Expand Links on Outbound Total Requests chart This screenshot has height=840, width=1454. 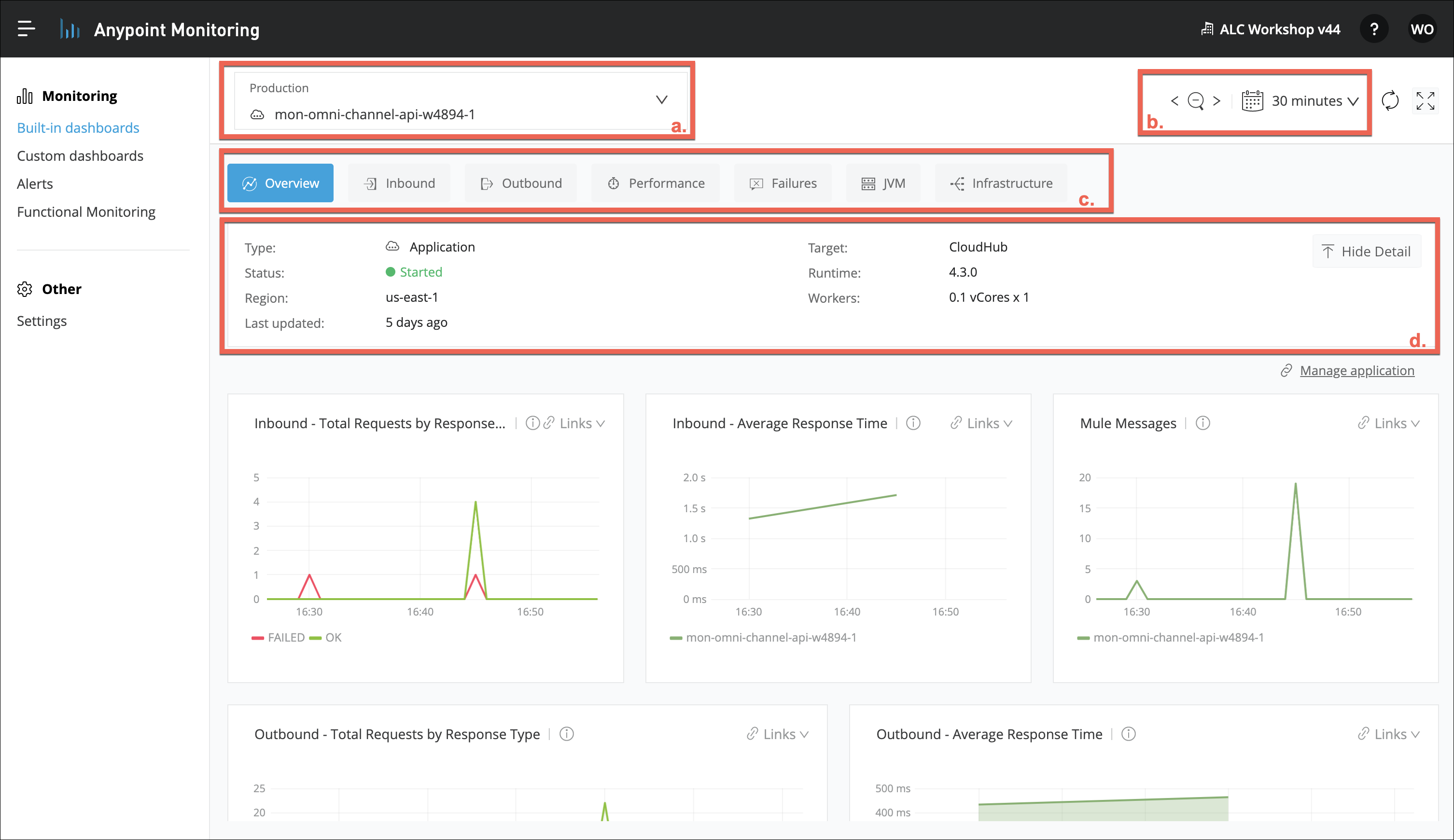pyautogui.click(x=778, y=734)
